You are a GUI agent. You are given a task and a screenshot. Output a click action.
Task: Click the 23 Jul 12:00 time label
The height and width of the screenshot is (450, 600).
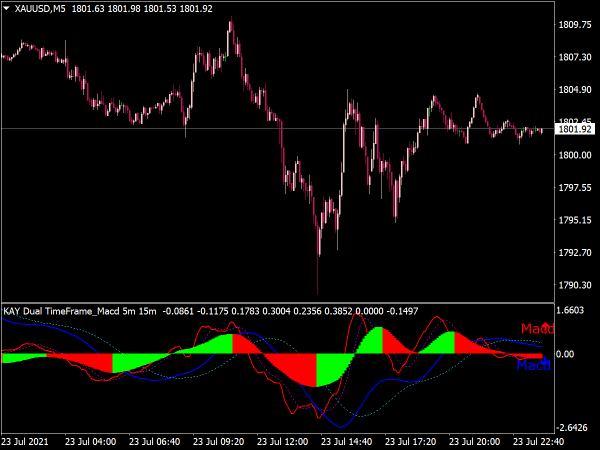(282, 442)
